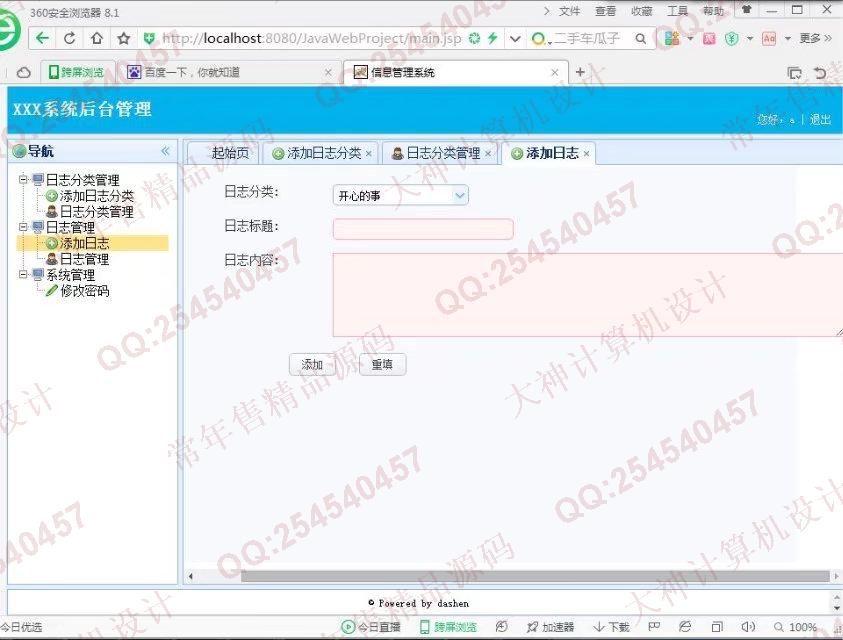The width and height of the screenshot is (843, 640).
Task: Click the 退出 logout link
Action: [x=820, y=119]
